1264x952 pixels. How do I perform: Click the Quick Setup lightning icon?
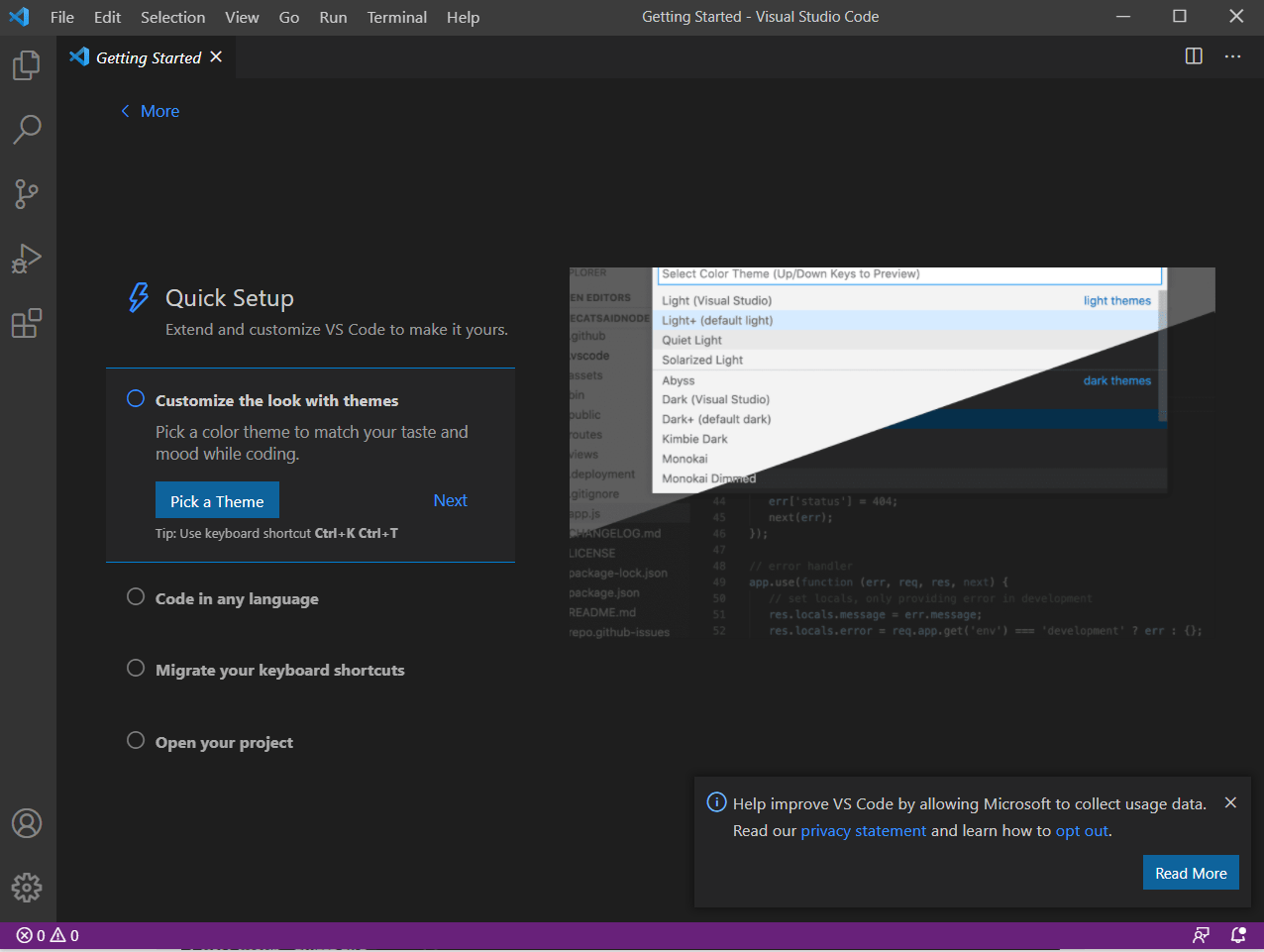tap(139, 297)
